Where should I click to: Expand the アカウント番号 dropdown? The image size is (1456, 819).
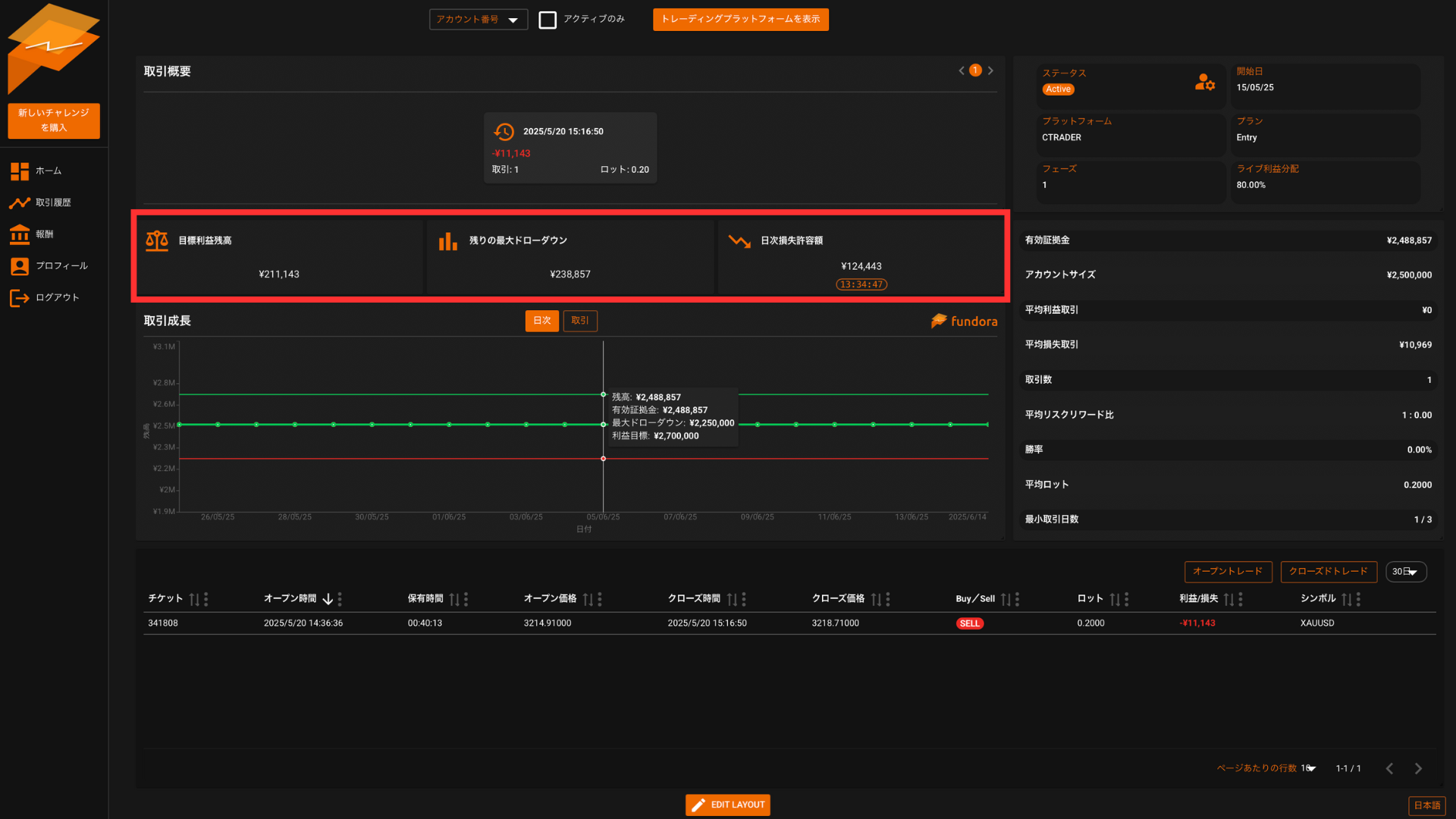pyautogui.click(x=479, y=20)
